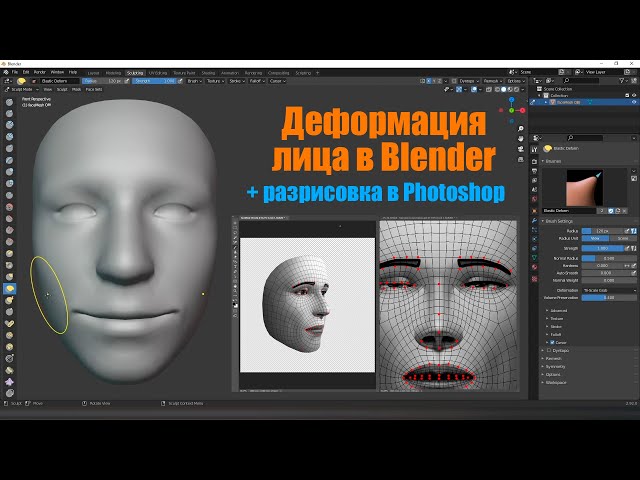Adjust the Strength slider in Brush Settings

click(x=602, y=248)
